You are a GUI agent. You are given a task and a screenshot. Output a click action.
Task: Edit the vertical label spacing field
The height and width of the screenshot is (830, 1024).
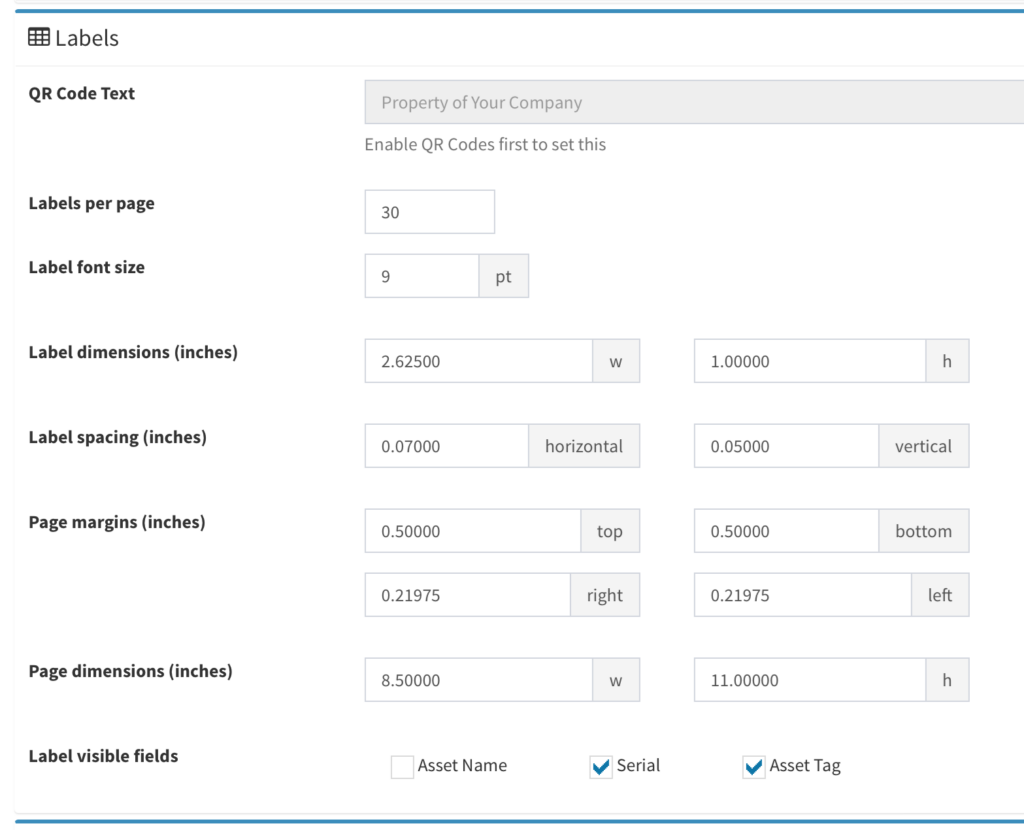(x=785, y=446)
